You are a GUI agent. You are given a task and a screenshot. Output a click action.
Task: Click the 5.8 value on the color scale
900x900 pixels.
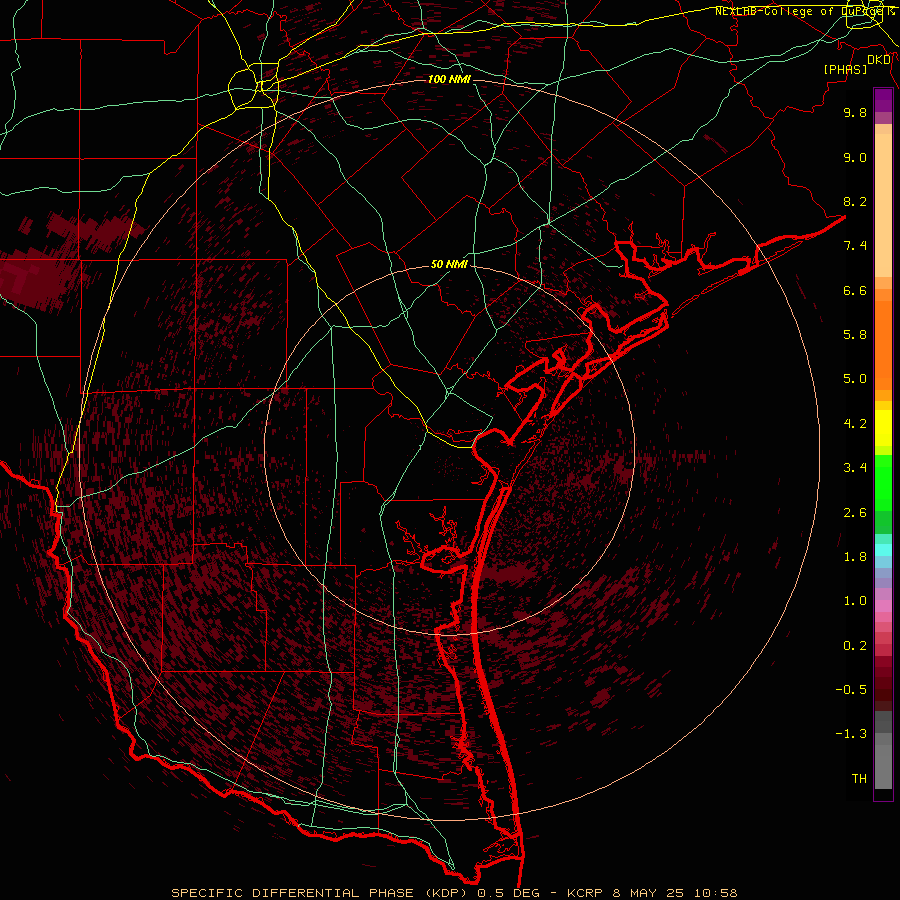pyautogui.click(x=855, y=335)
